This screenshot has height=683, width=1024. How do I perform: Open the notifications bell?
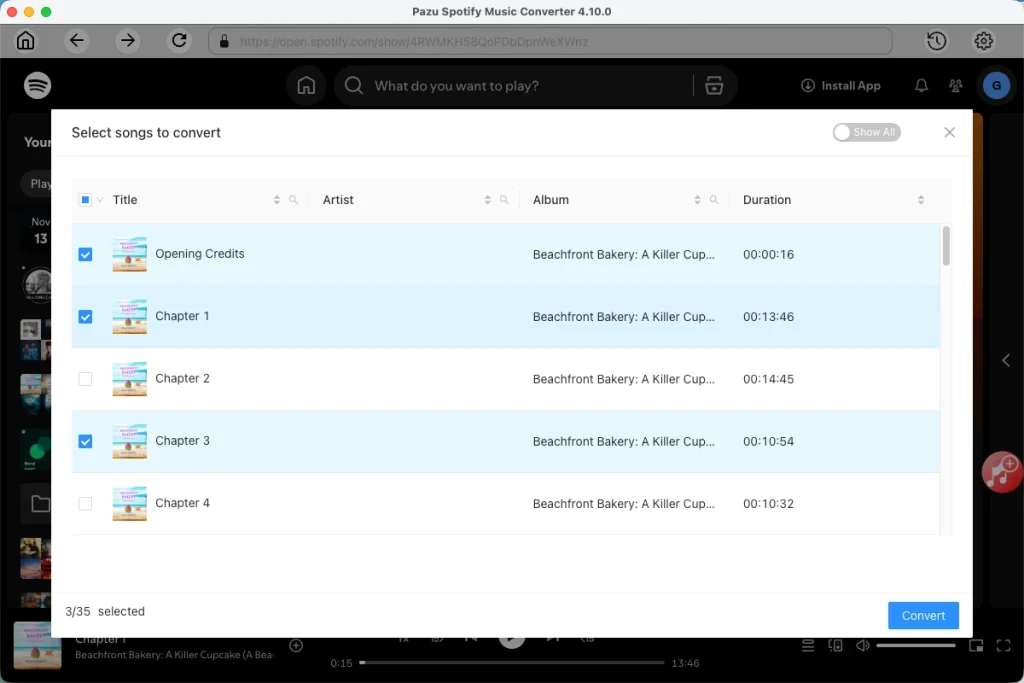click(921, 86)
